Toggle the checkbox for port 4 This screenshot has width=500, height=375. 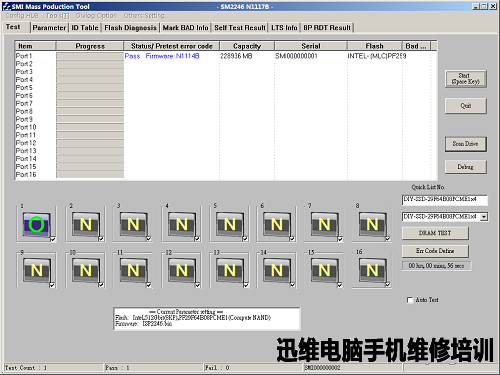pyautogui.click(x=197, y=239)
